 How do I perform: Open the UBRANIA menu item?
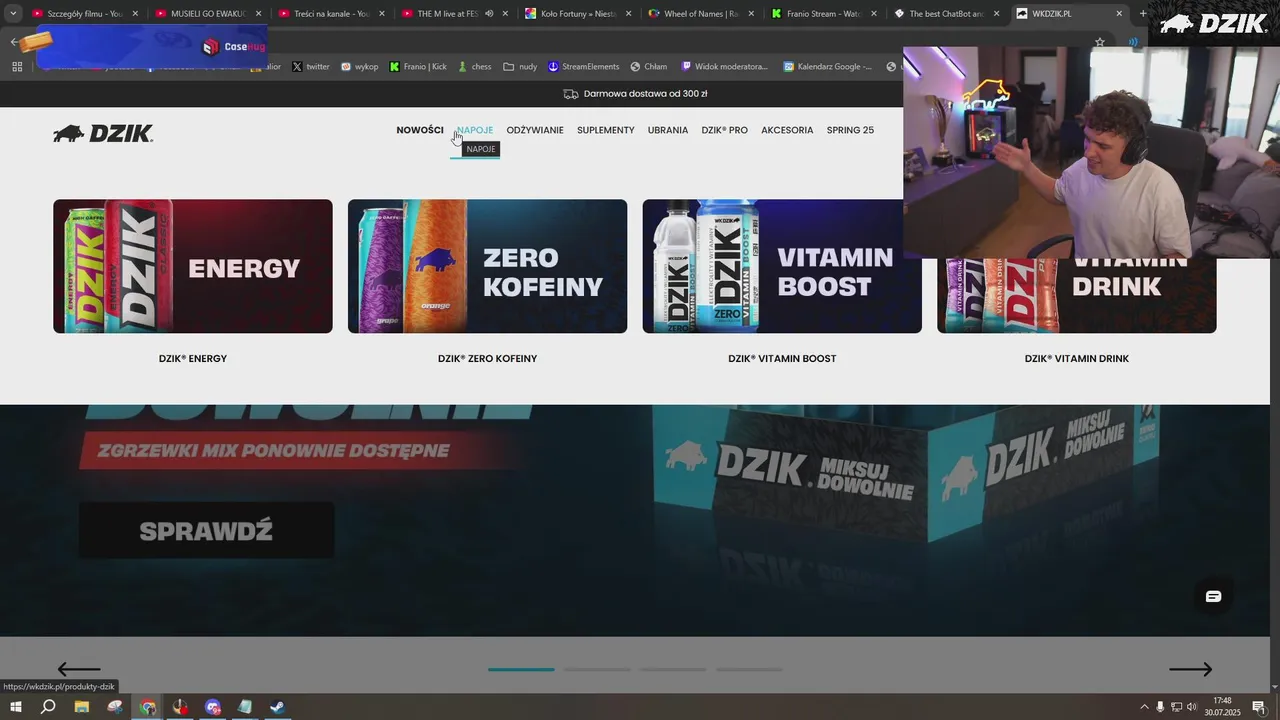[x=668, y=130]
